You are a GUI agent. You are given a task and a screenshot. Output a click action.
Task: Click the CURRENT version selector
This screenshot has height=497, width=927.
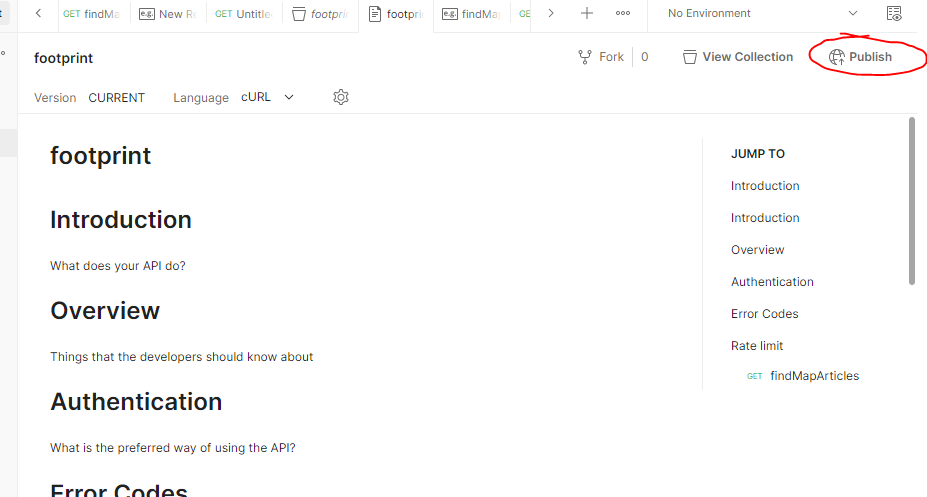click(x=116, y=98)
